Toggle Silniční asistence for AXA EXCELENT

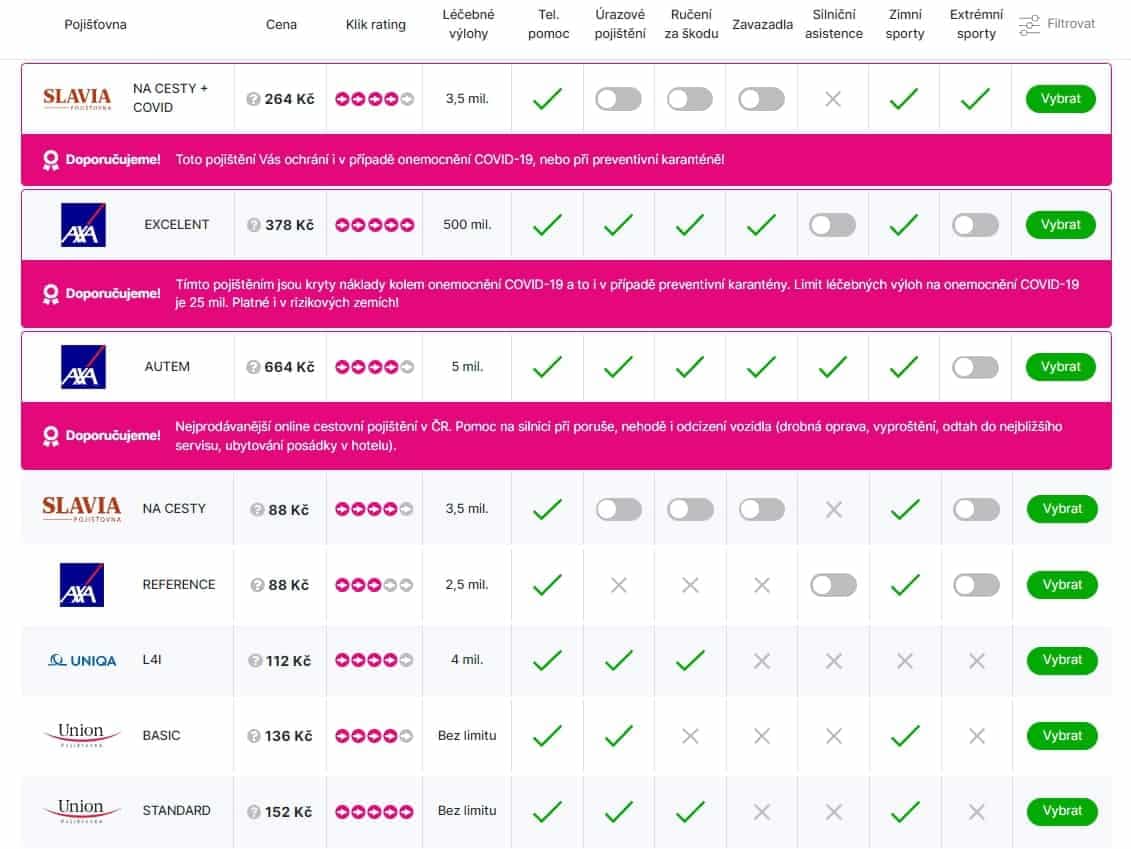(x=832, y=225)
